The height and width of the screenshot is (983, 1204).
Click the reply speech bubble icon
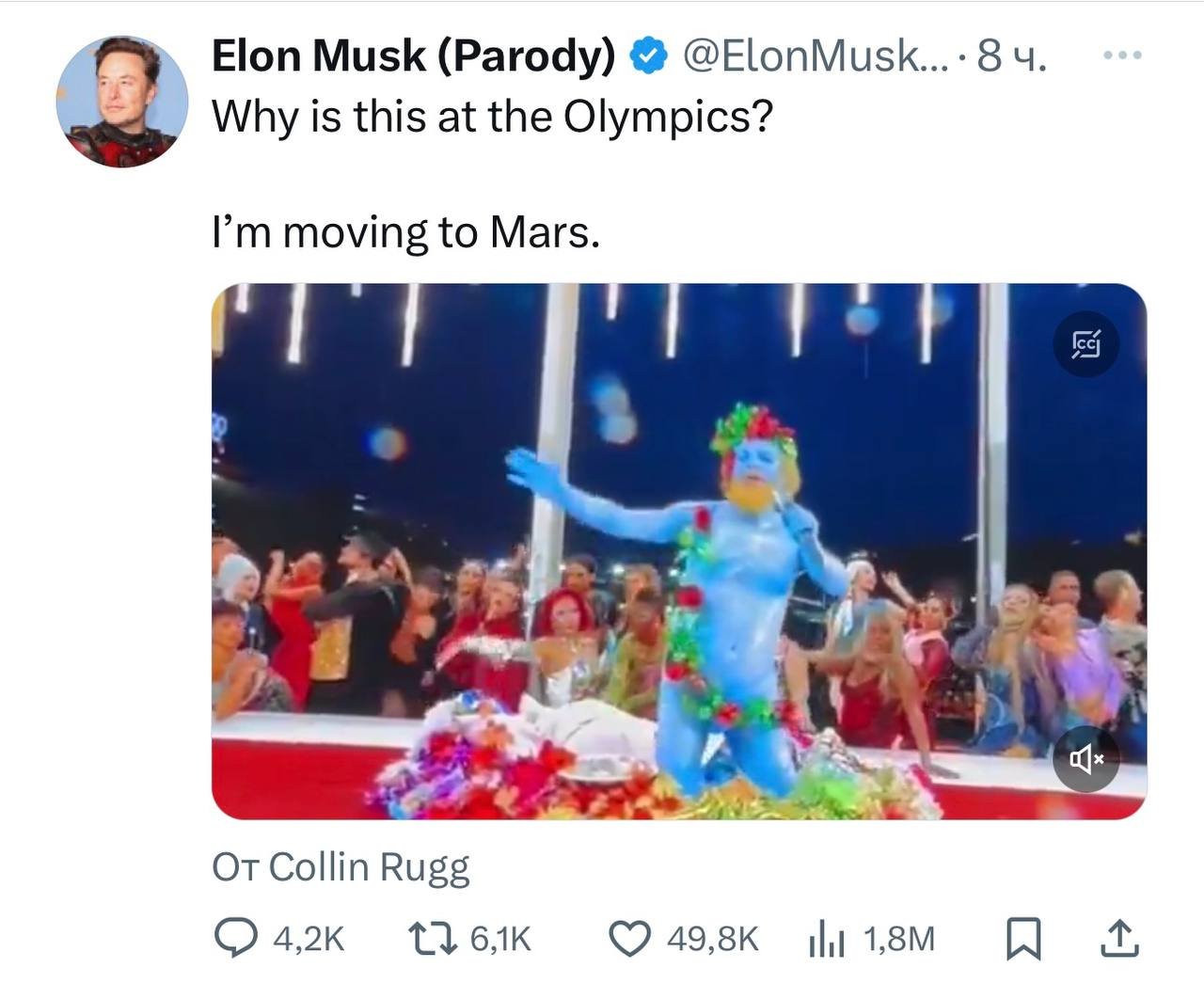click(x=232, y=938)
